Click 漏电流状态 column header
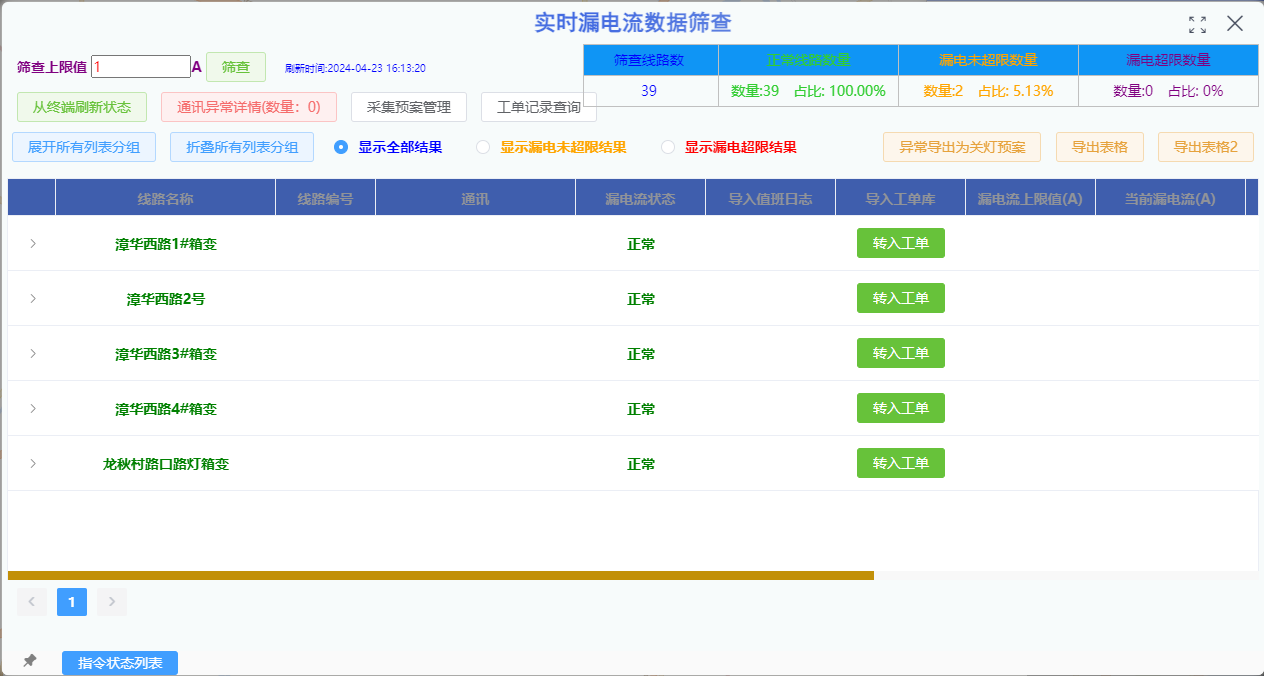Viewport: 1264px width, 676px height. click(x=641, y=198)
